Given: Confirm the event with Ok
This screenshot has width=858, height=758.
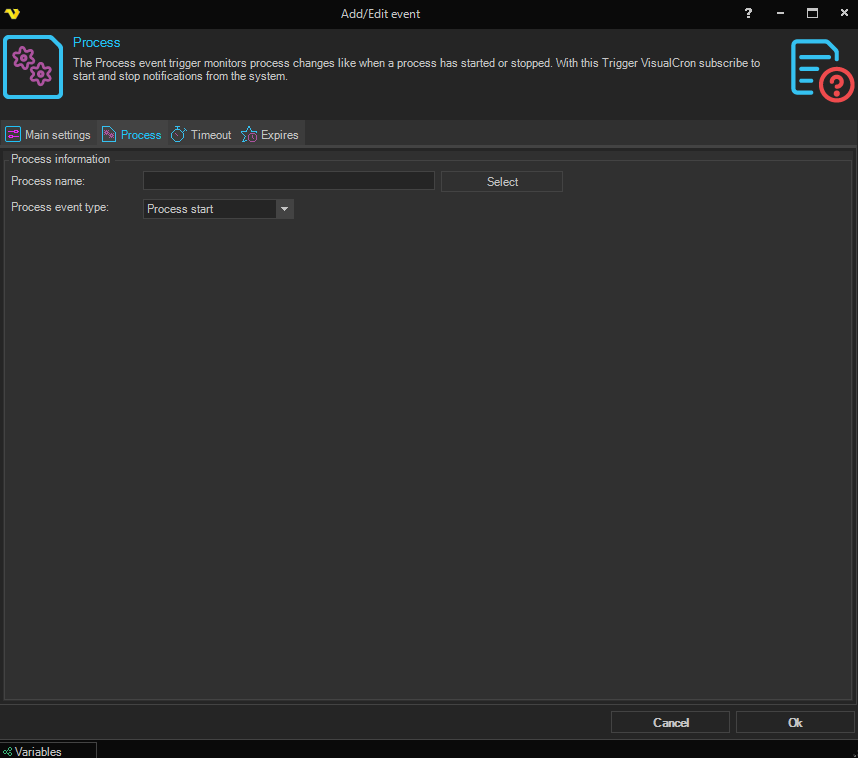Looking at the screenshot, I should coord(795,722).
